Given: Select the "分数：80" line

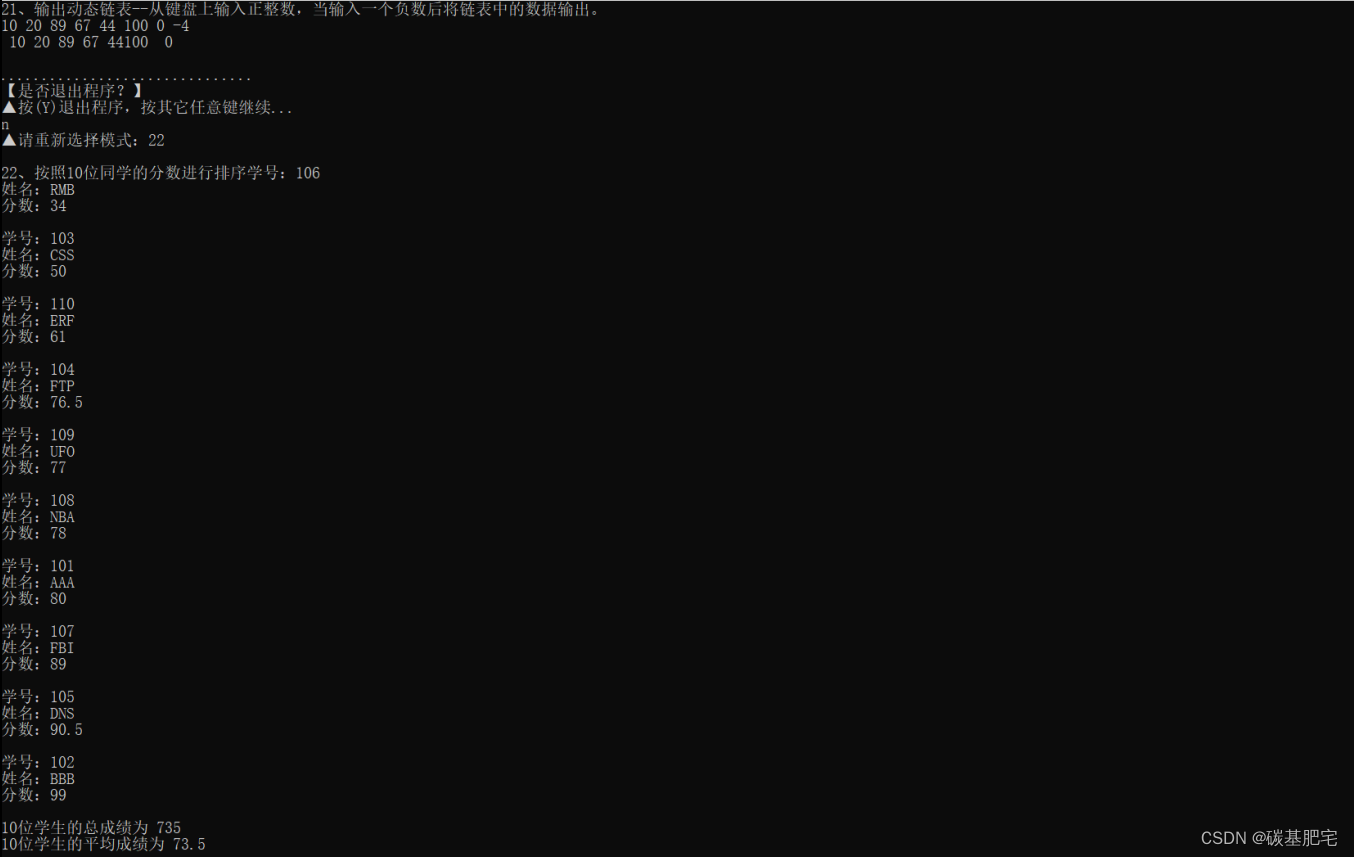Looking at the screenshot, I should 34,599.
